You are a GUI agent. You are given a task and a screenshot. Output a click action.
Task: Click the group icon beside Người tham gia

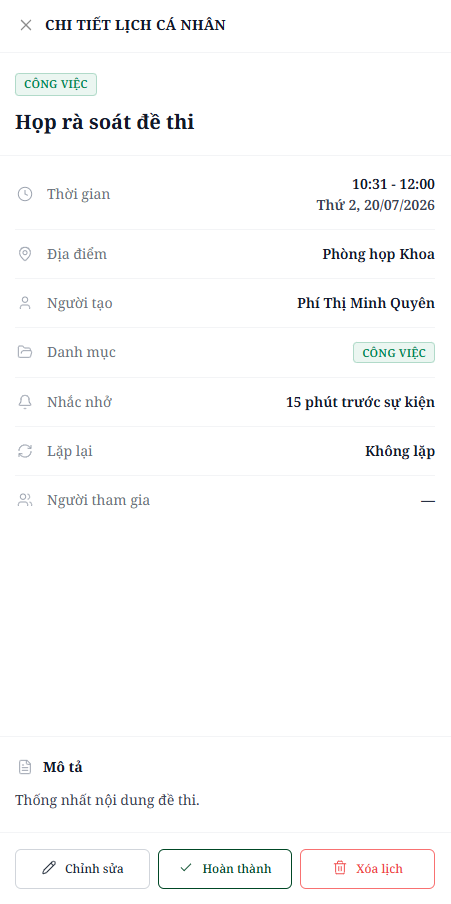tap(25, 500)
